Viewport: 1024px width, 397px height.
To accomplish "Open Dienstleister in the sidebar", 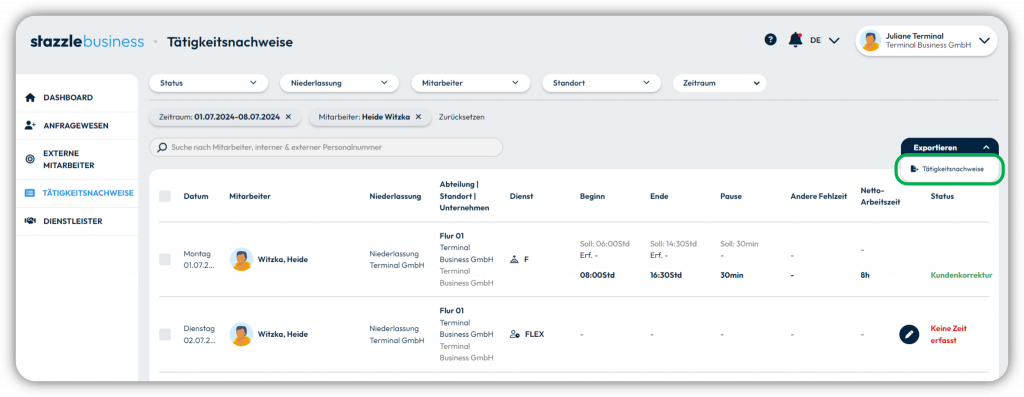I will 77,221.
